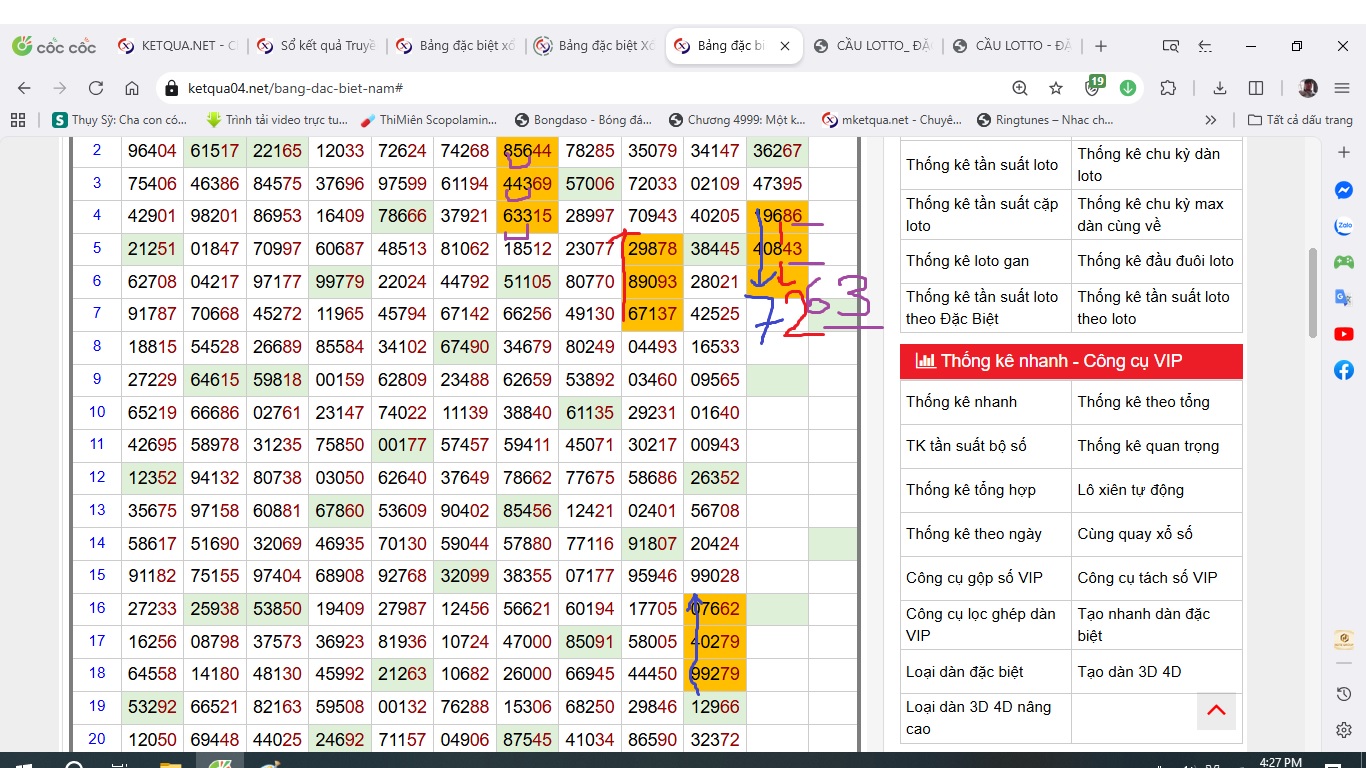Open Messenger in the browser sidebar
This screenshot has width=1366, height=768.
1344,190
